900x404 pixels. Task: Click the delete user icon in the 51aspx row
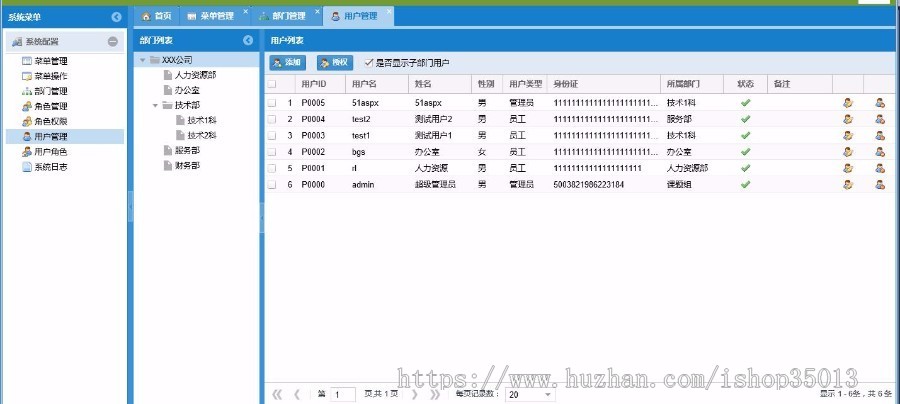click(x=880, y=103)
